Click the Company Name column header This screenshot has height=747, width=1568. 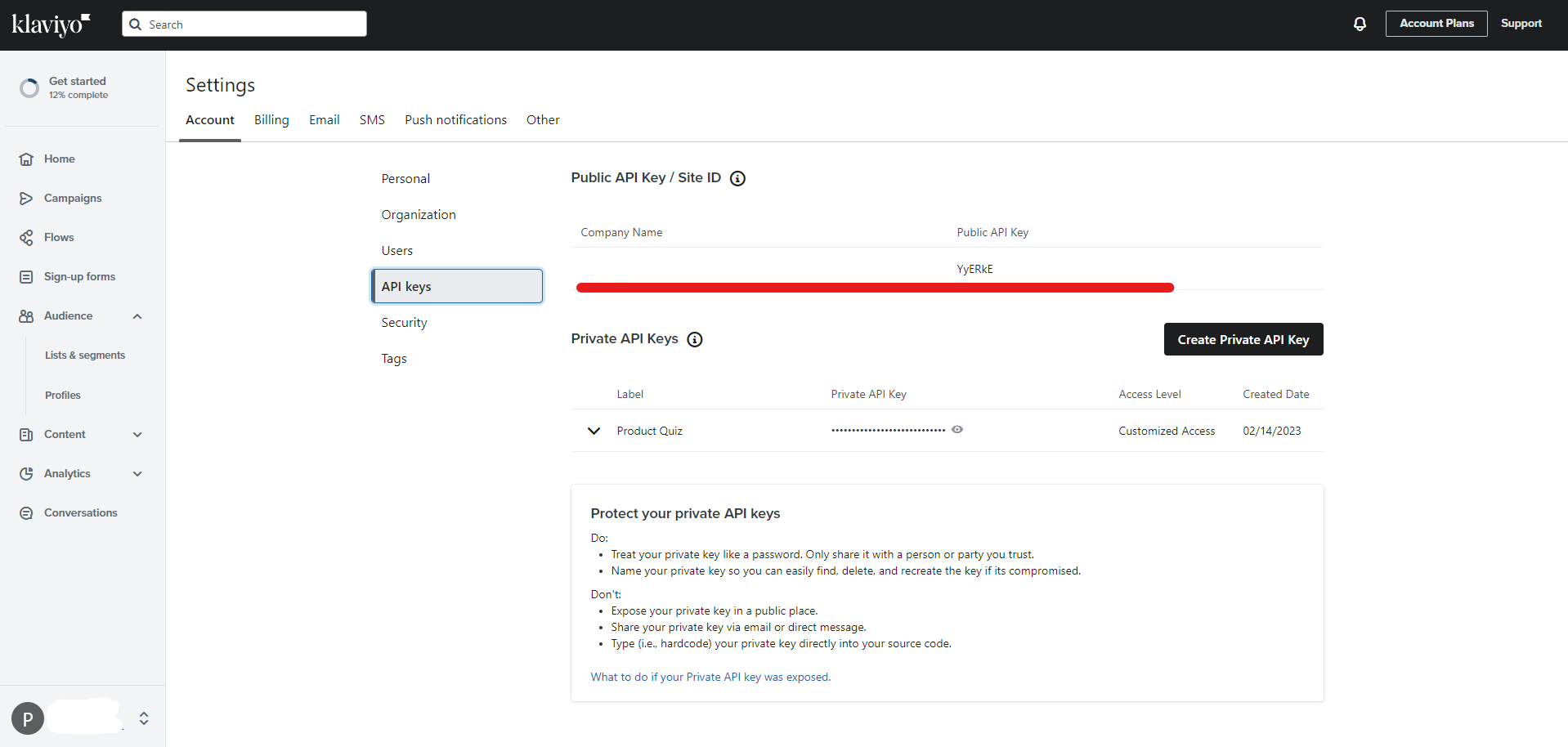pos(621,233)
